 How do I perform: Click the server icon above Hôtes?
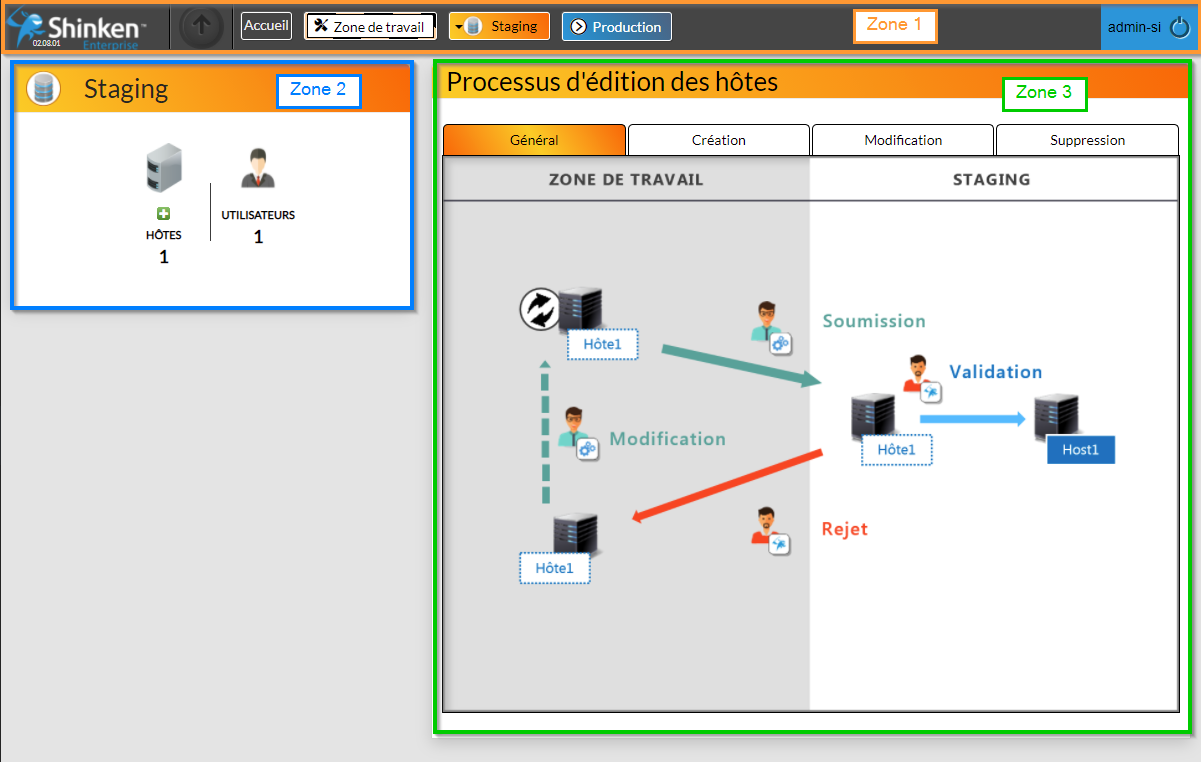pos(164,168)
